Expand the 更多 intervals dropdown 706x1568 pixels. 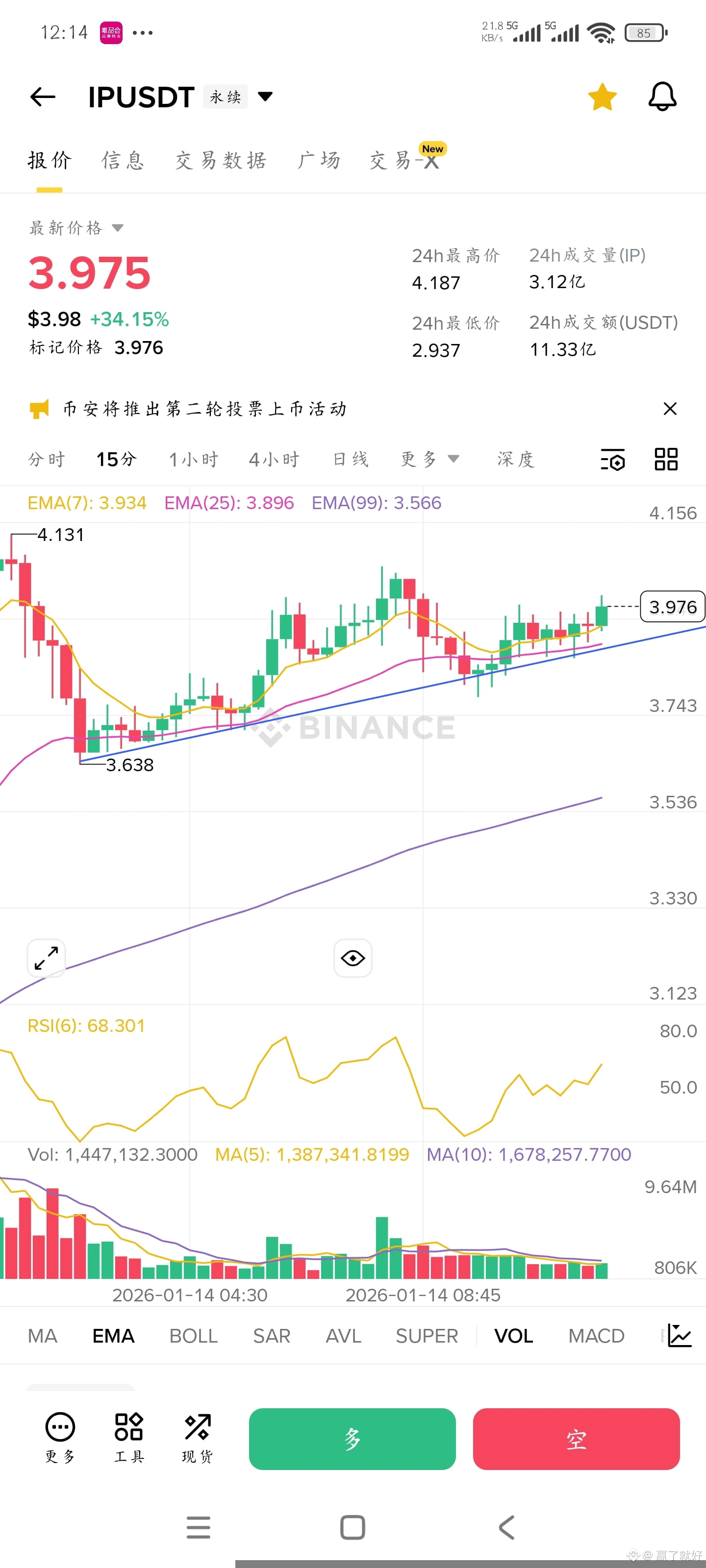pyautogui.click(x=429, y=459)
